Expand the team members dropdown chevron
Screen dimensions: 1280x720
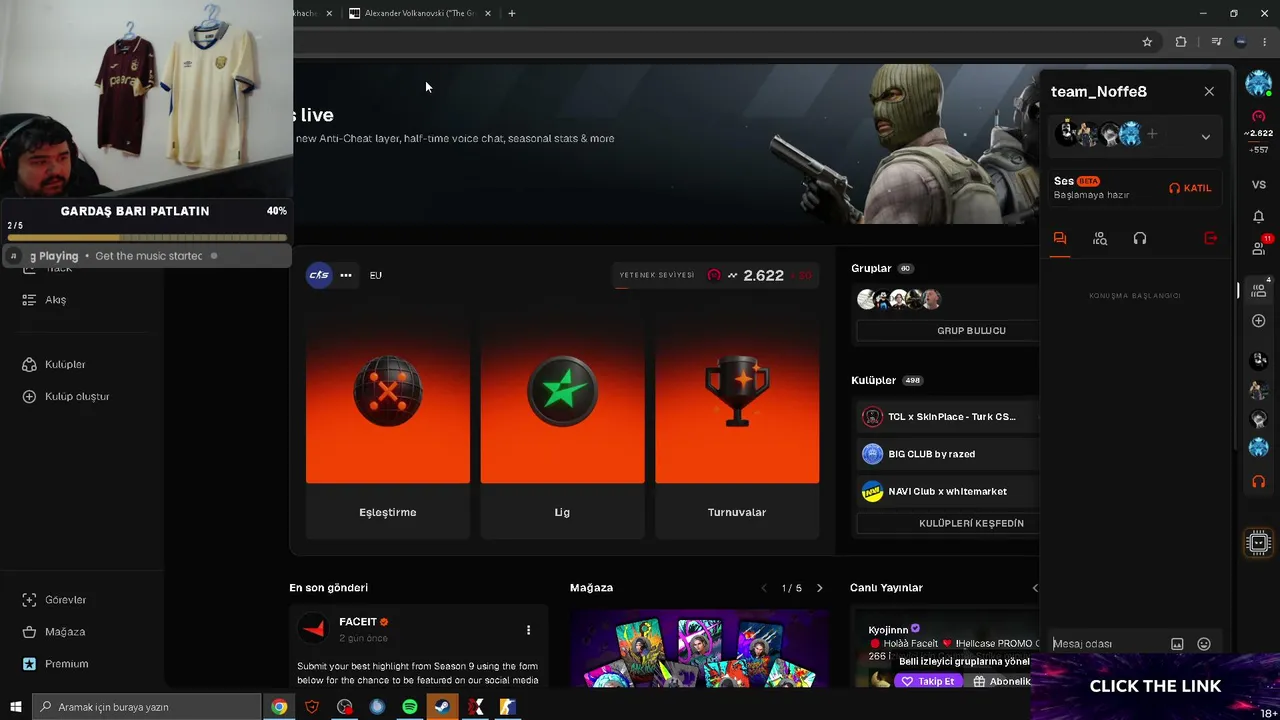click(1205, 137)
